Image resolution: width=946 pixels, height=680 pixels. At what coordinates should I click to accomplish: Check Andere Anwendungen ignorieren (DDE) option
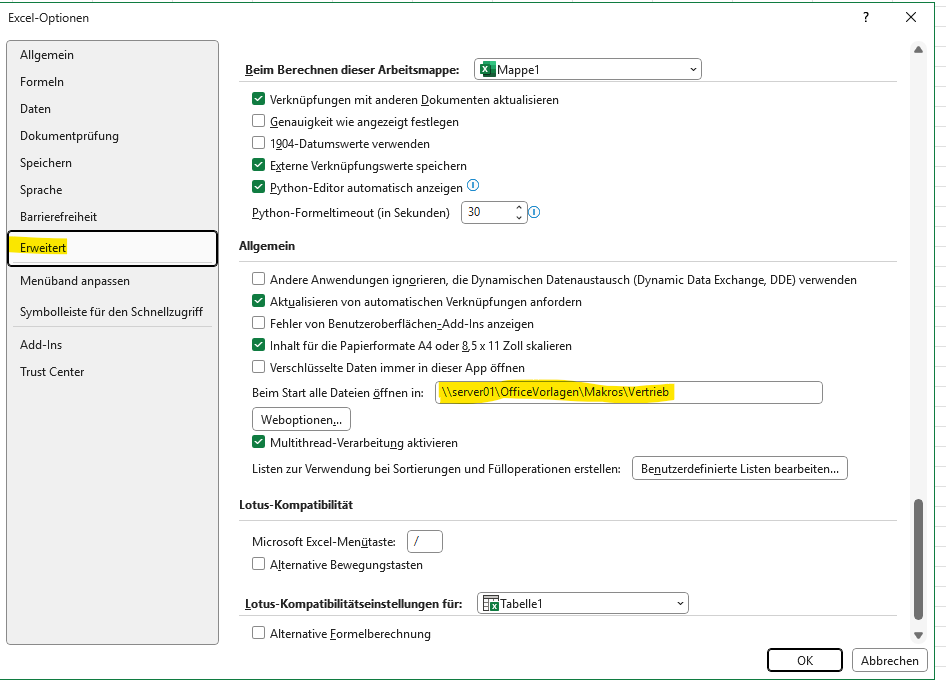[x=258, y=279]
